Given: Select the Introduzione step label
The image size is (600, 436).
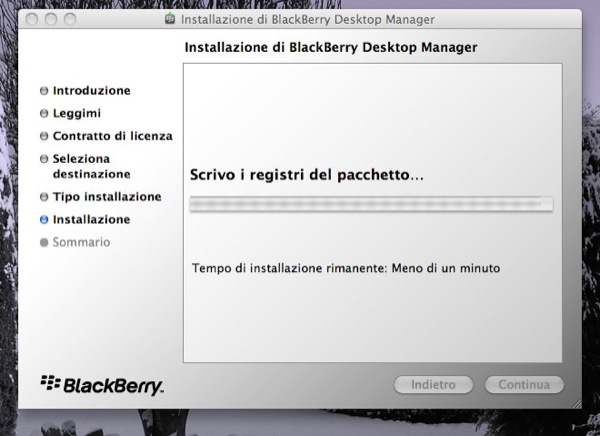Looking at the screenshot, I should click(x=91, y=91).
